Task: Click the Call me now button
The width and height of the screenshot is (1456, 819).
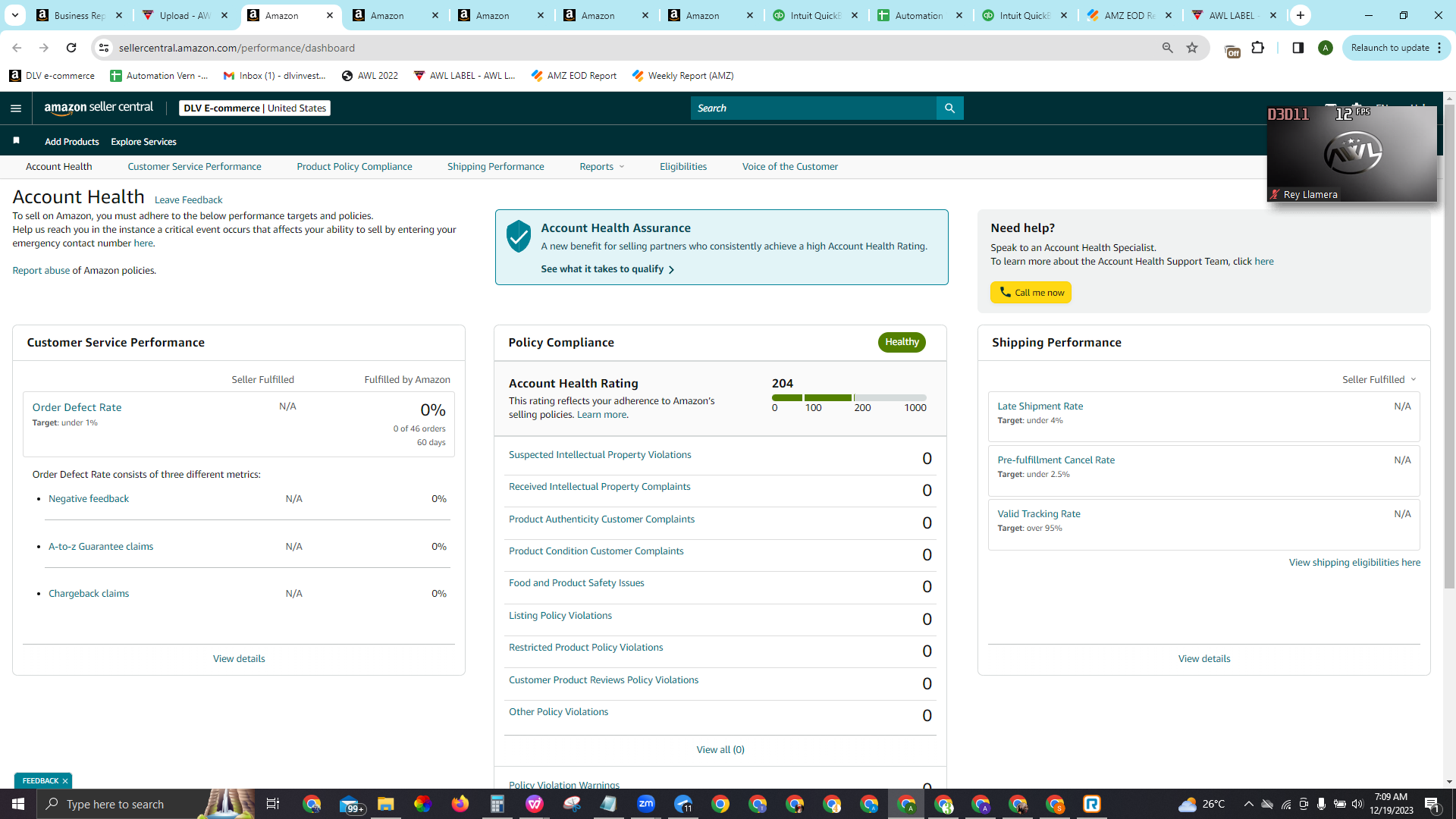Action: coord(1031,293)
